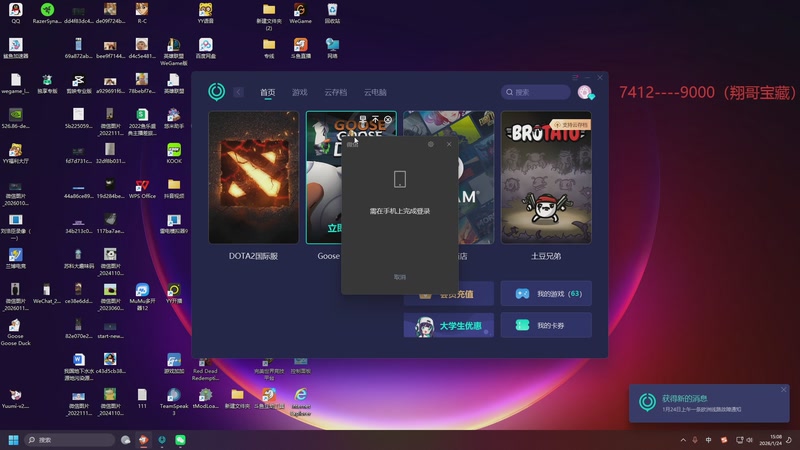Select the QQ desktop icon
Screen dimensions: 800x450
pos(16,13)
